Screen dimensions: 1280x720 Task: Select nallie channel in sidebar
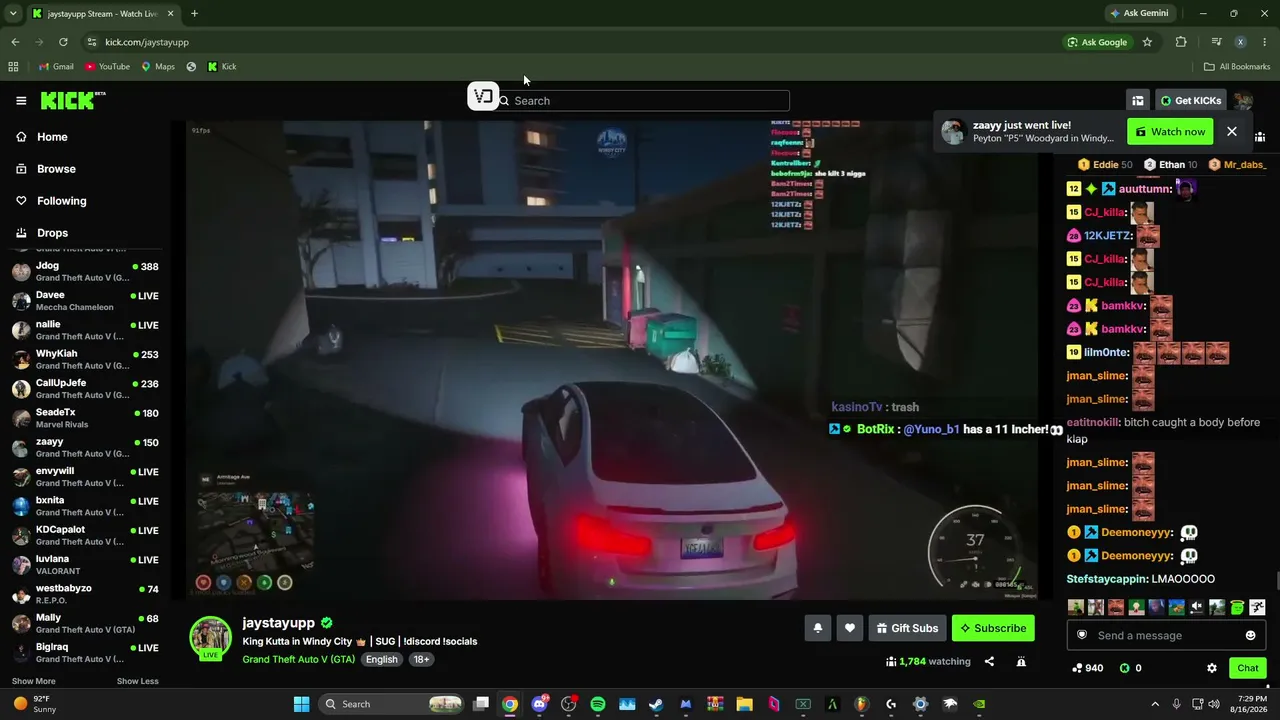85,330
